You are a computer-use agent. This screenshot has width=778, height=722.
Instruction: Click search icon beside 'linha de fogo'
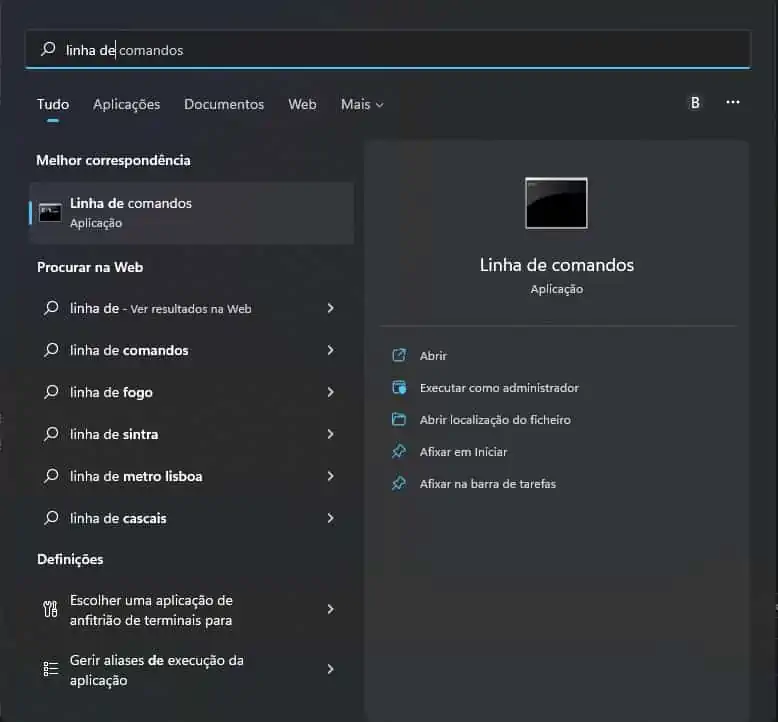pos(51,392)
